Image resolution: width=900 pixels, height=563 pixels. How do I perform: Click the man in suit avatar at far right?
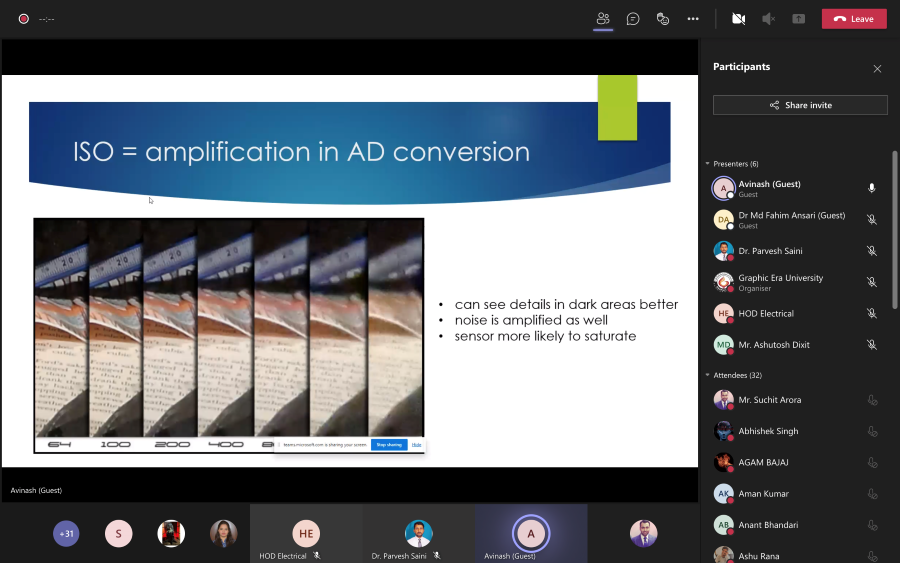click(643, 534)
